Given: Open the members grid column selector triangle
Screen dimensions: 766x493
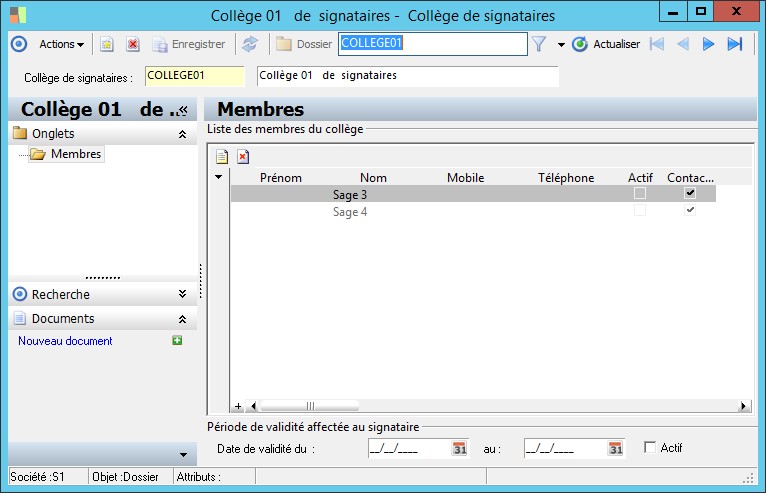Looking at the screenshot, I should [x=218, y=177].
